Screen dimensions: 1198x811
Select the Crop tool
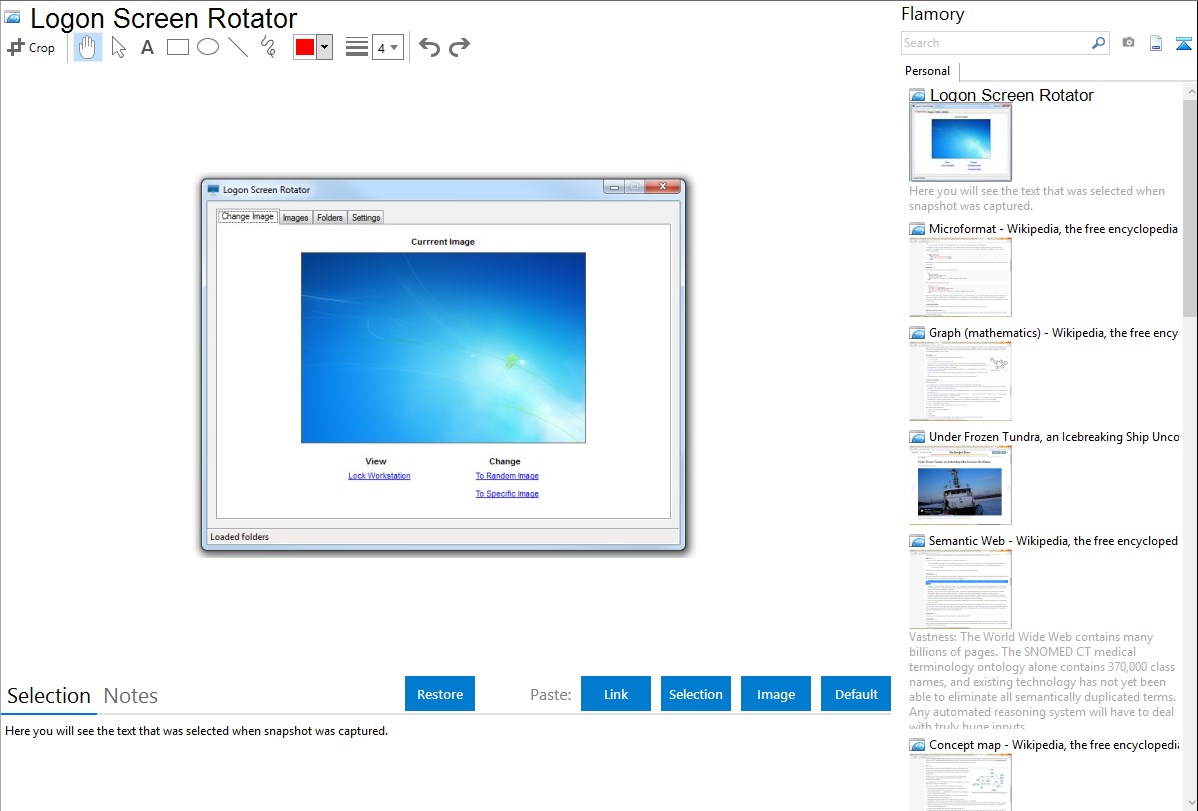pyautogui.click(x=31, y=47)
